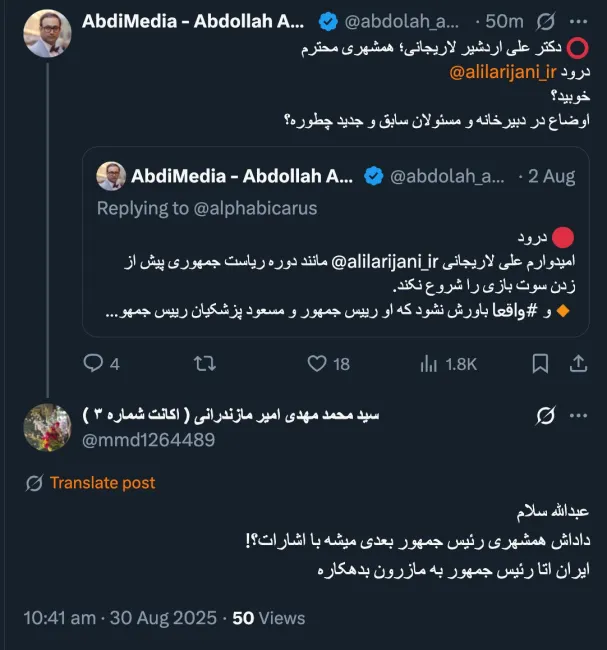
Task: Open AbdiMedia's profile picture at top
Action: click(47, 34)
